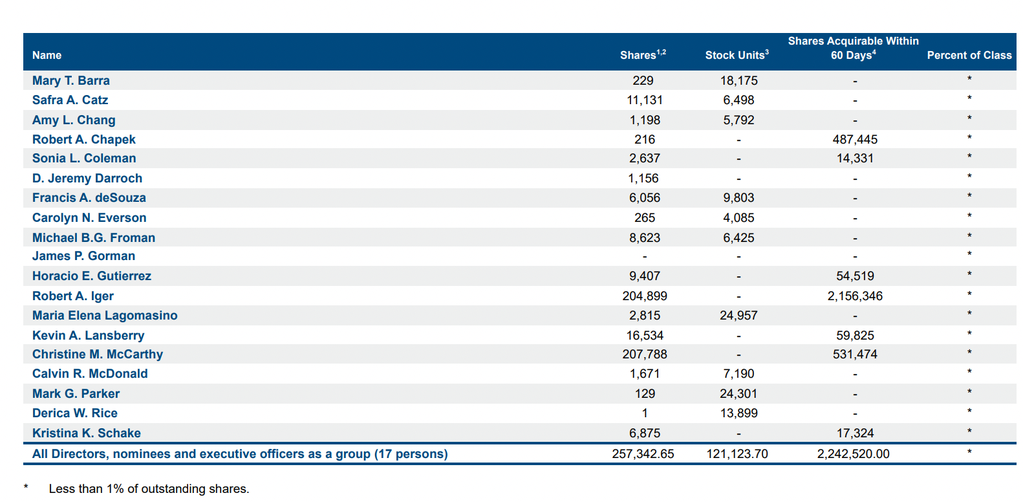Click Shares Acquirable Within 60 Days header
Viewport: 1023px width, 502px height.
853,48
